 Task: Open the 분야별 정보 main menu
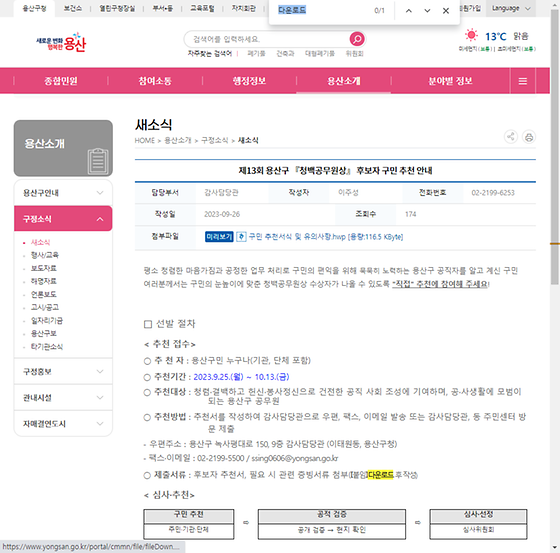click(450, 81)
